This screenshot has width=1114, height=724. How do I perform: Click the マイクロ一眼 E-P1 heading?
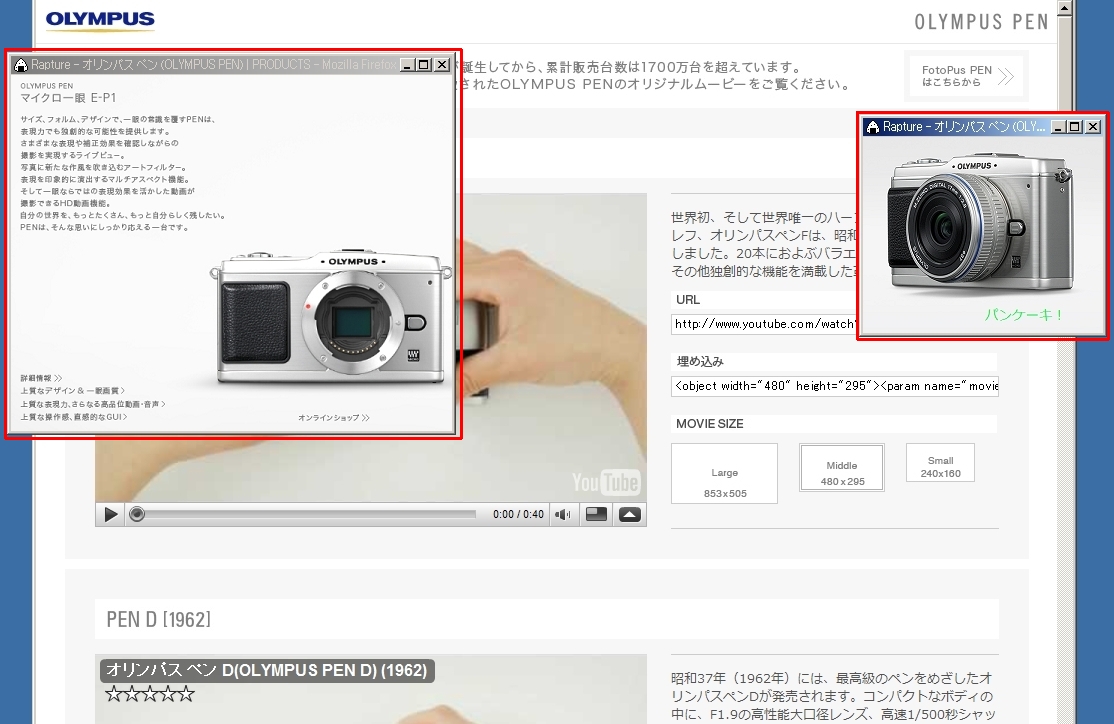tap(68, 98)
